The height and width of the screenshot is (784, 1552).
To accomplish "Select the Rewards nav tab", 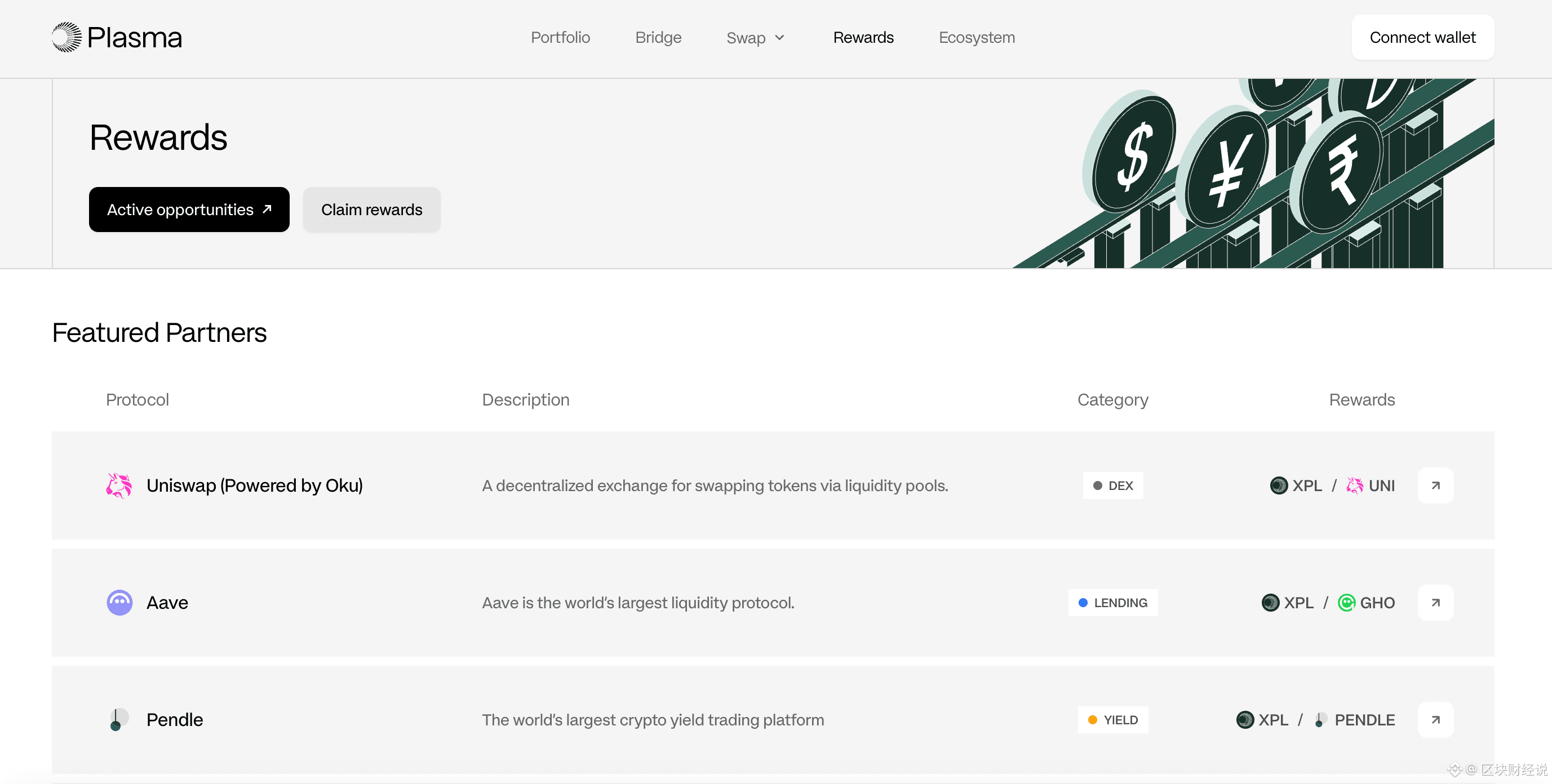I will pyautogui.click(x=863, y=37).
